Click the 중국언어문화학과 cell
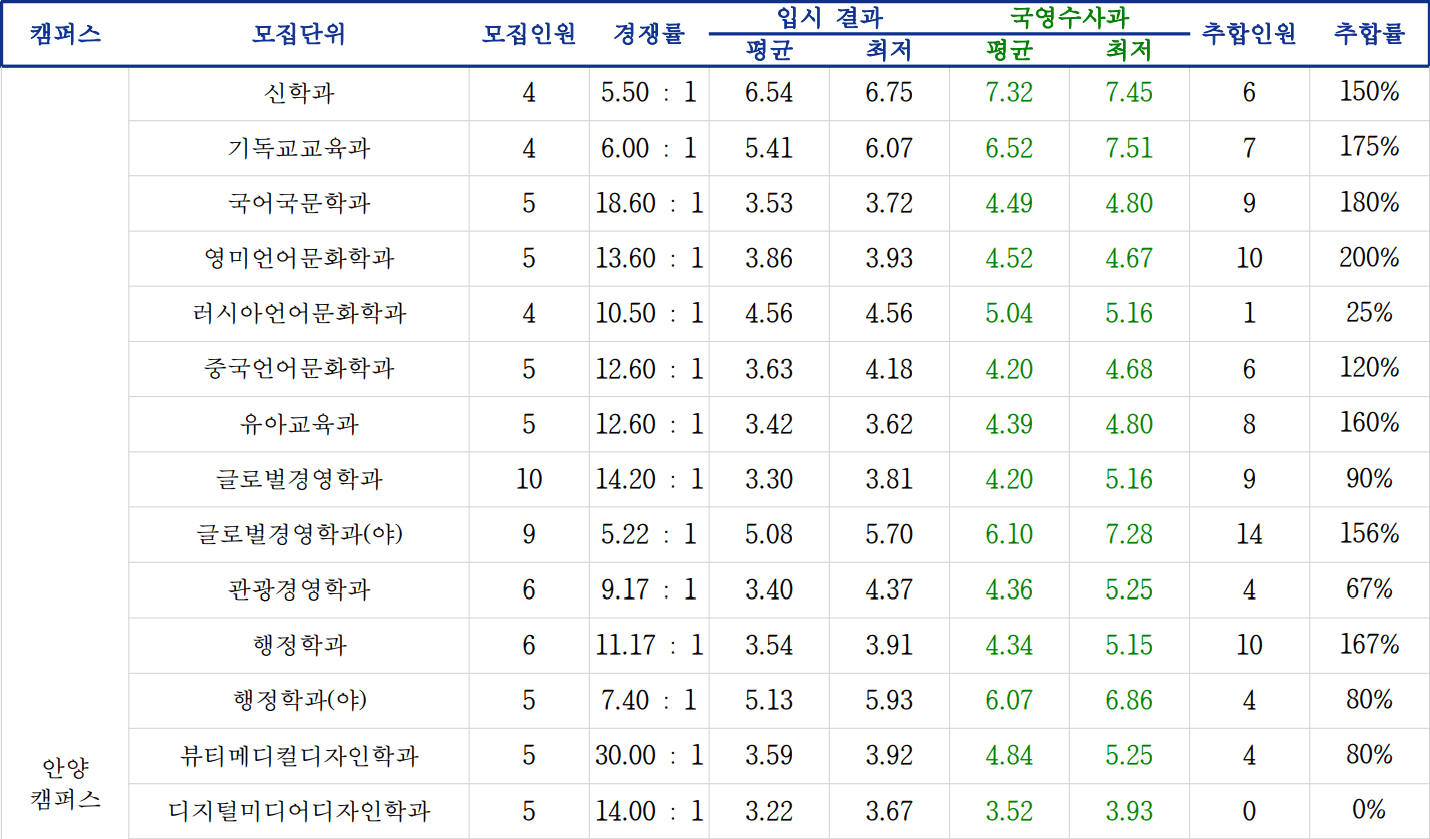This screenshot has height=839, width=1430. (x=299, y=368)
